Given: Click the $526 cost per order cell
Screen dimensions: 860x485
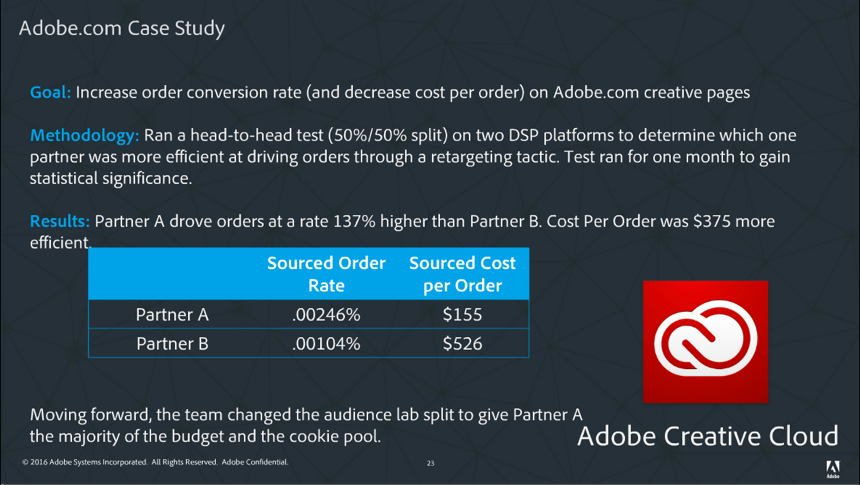Looking at the screenshot, I should tap(462, 344).
